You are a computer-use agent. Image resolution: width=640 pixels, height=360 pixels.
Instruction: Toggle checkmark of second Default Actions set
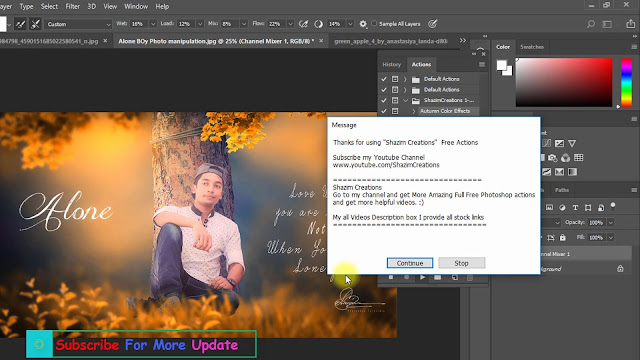[x=384, y=89]
